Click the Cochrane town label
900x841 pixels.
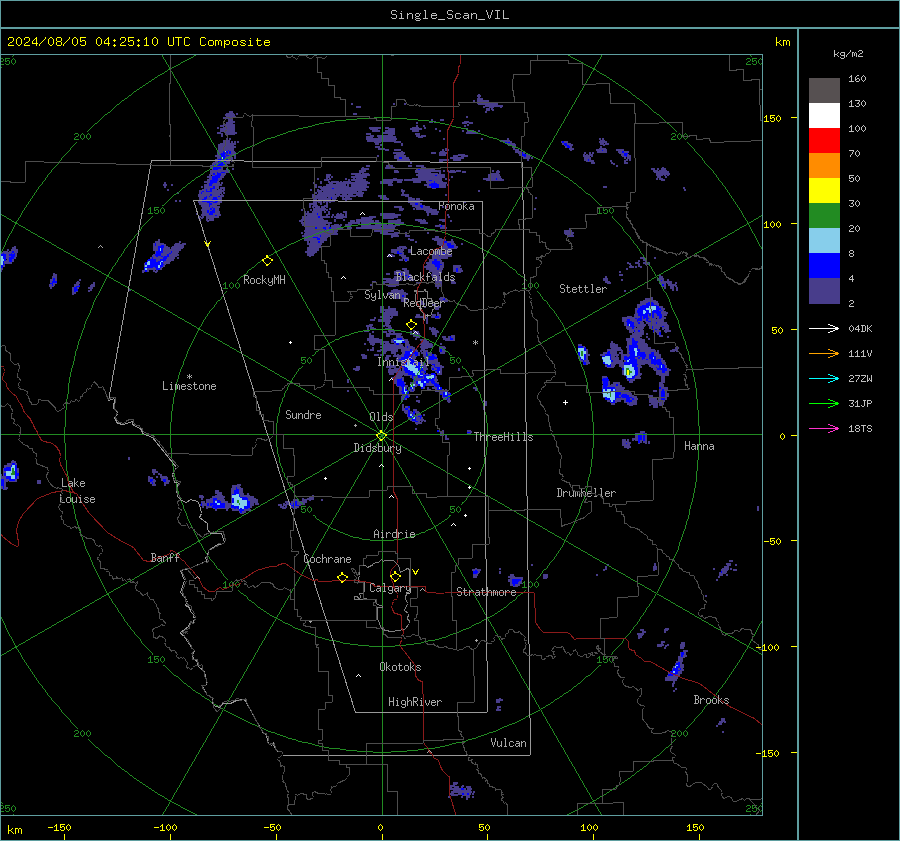[327, 559]
